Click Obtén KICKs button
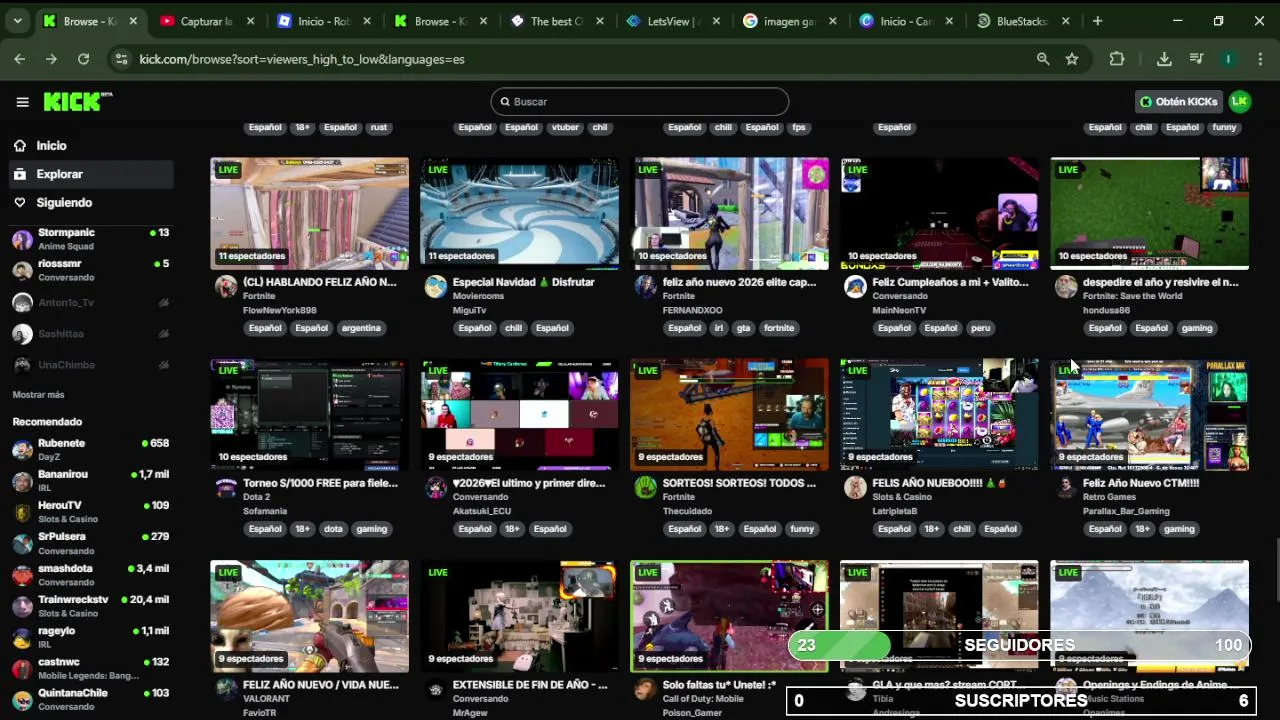The width and height of the screenshot is (1280, 720). coord(1179,101)
